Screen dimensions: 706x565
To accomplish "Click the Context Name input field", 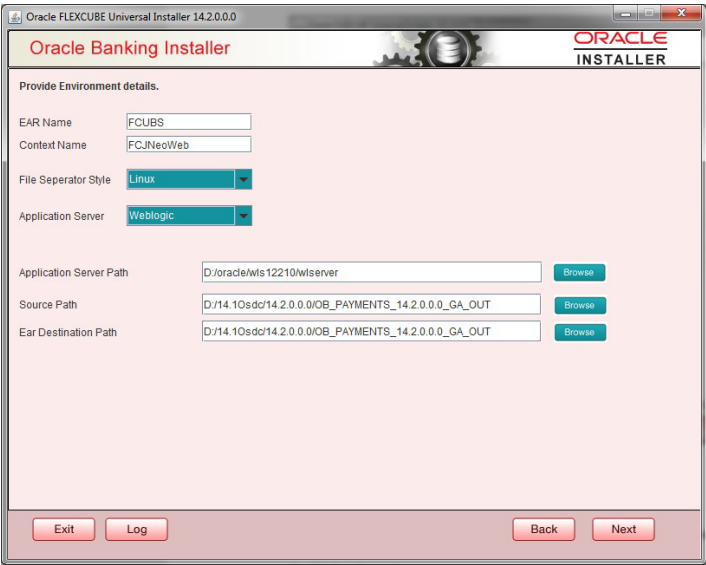I will 189,145.
